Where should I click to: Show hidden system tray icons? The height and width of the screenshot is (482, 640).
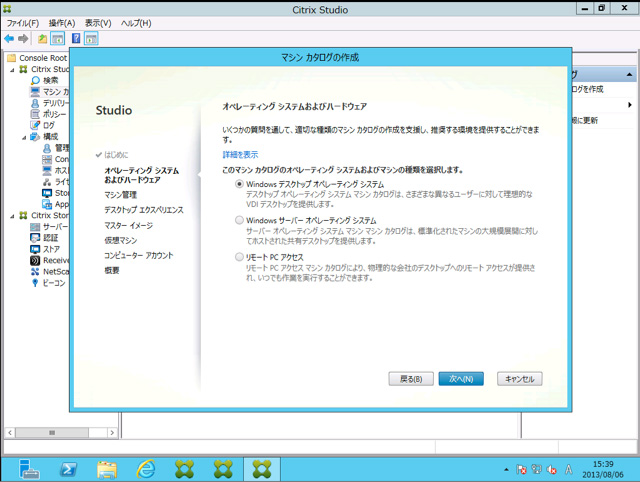506,470
